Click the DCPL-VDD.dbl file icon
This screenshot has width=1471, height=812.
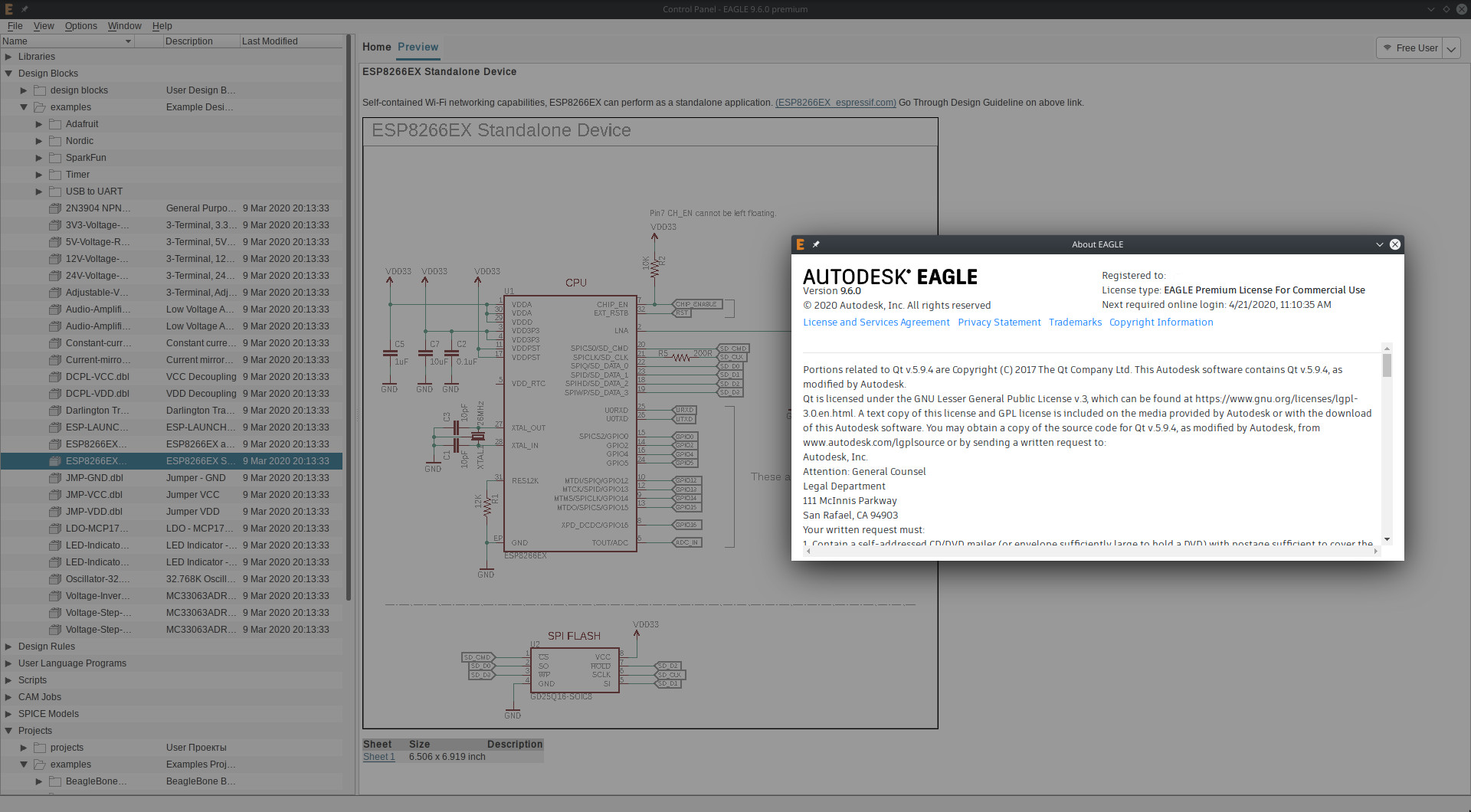pos(55,394)
